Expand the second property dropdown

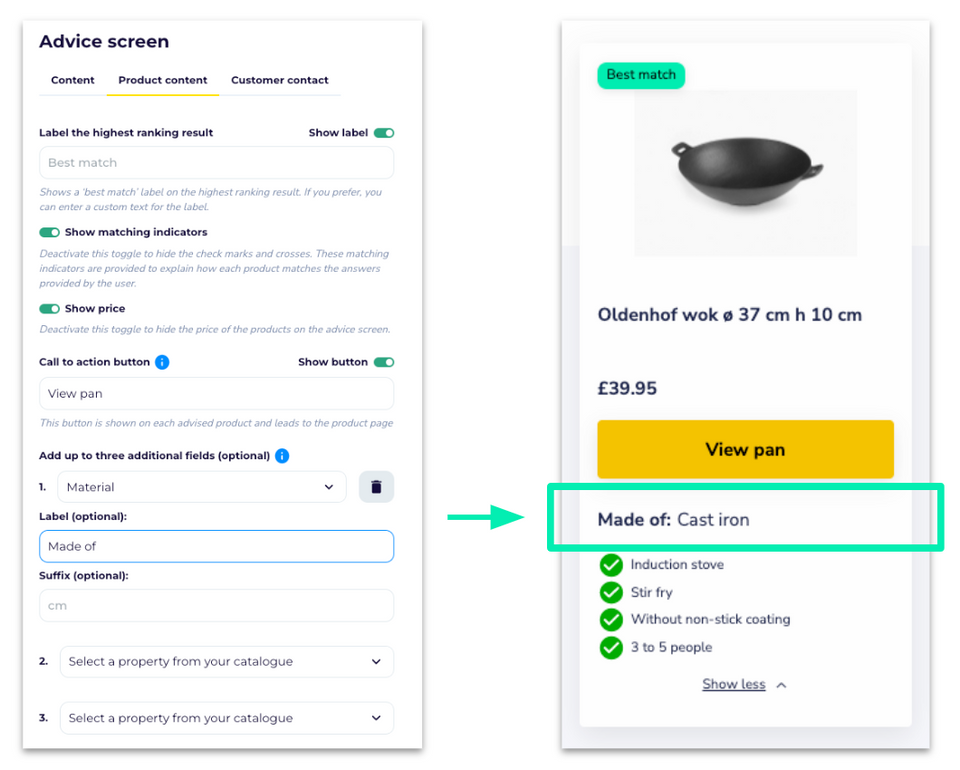227,662
